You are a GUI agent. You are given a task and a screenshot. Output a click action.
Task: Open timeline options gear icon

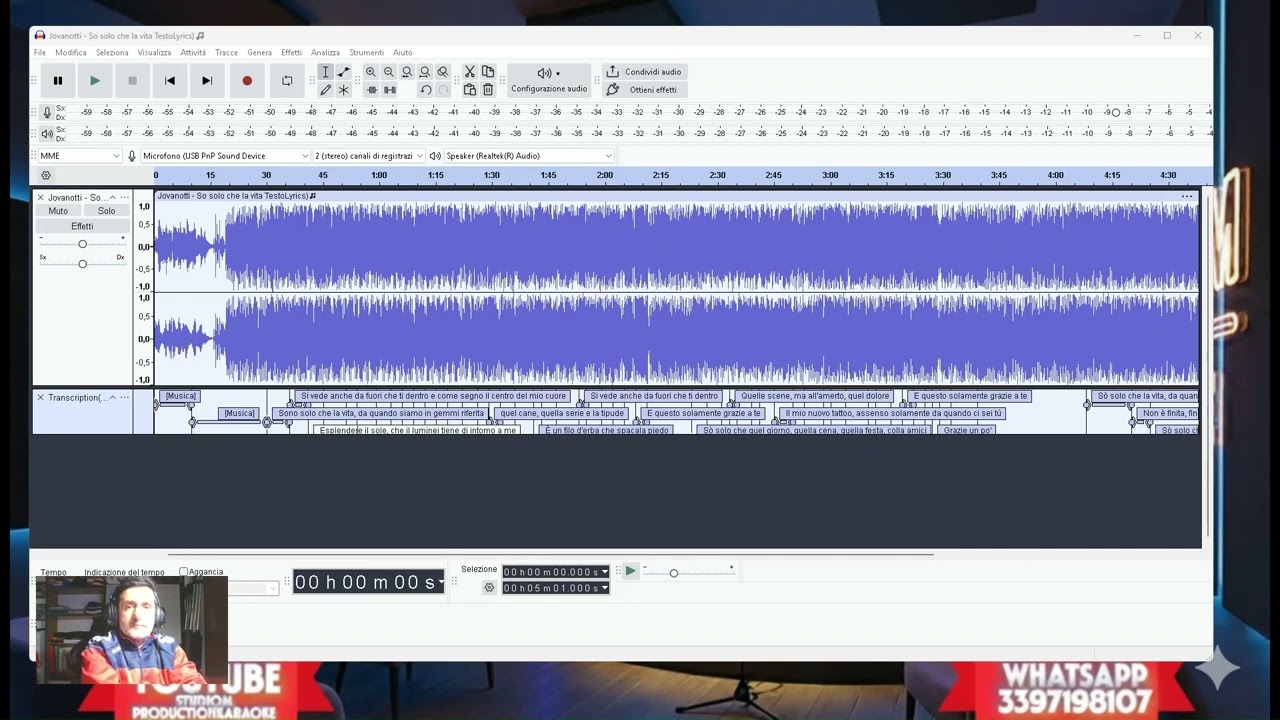(45, 176)
